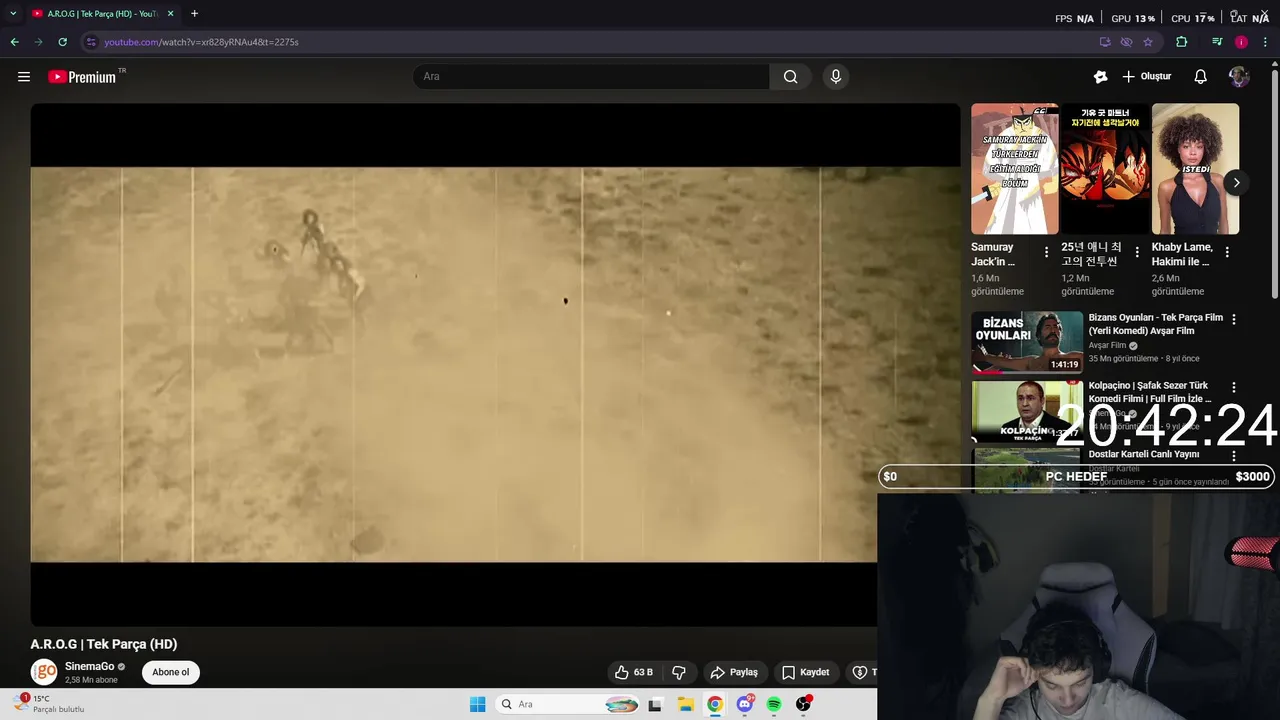The width and height of the screenshot is (1280, 720).
Task: Open options for Samuray Jack short
Action: coord(1046,252)
